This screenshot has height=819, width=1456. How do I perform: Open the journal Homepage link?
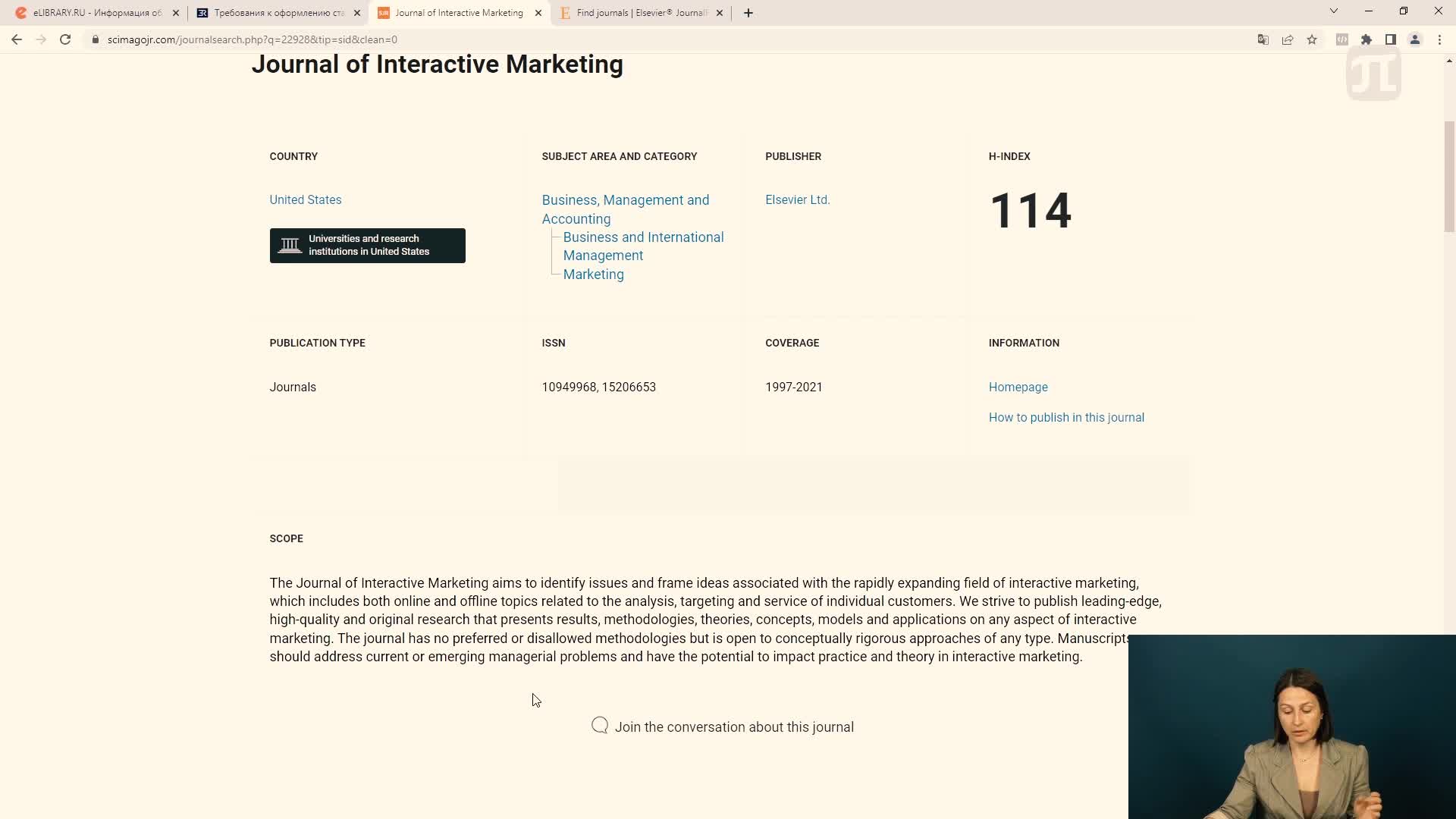(1018, 388)
